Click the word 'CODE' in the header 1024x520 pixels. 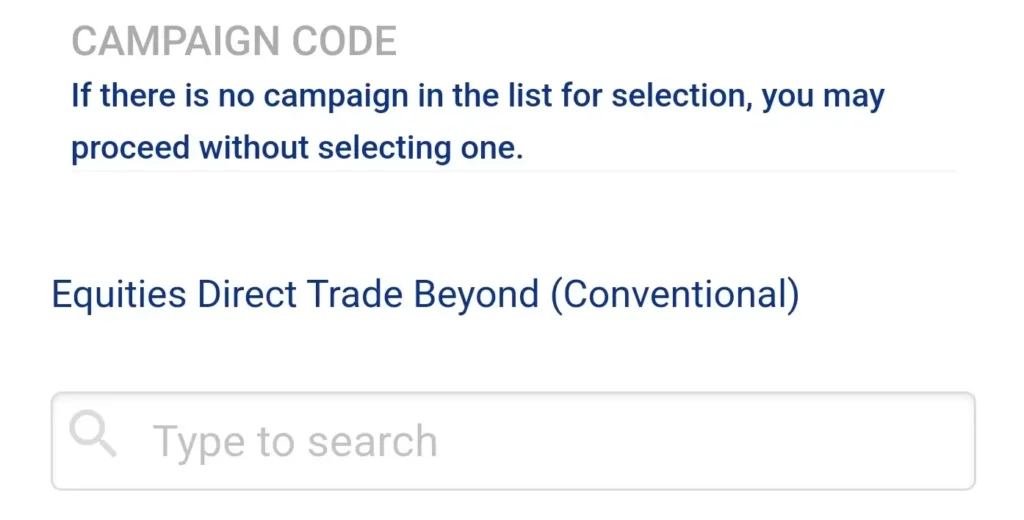point(344,41)
